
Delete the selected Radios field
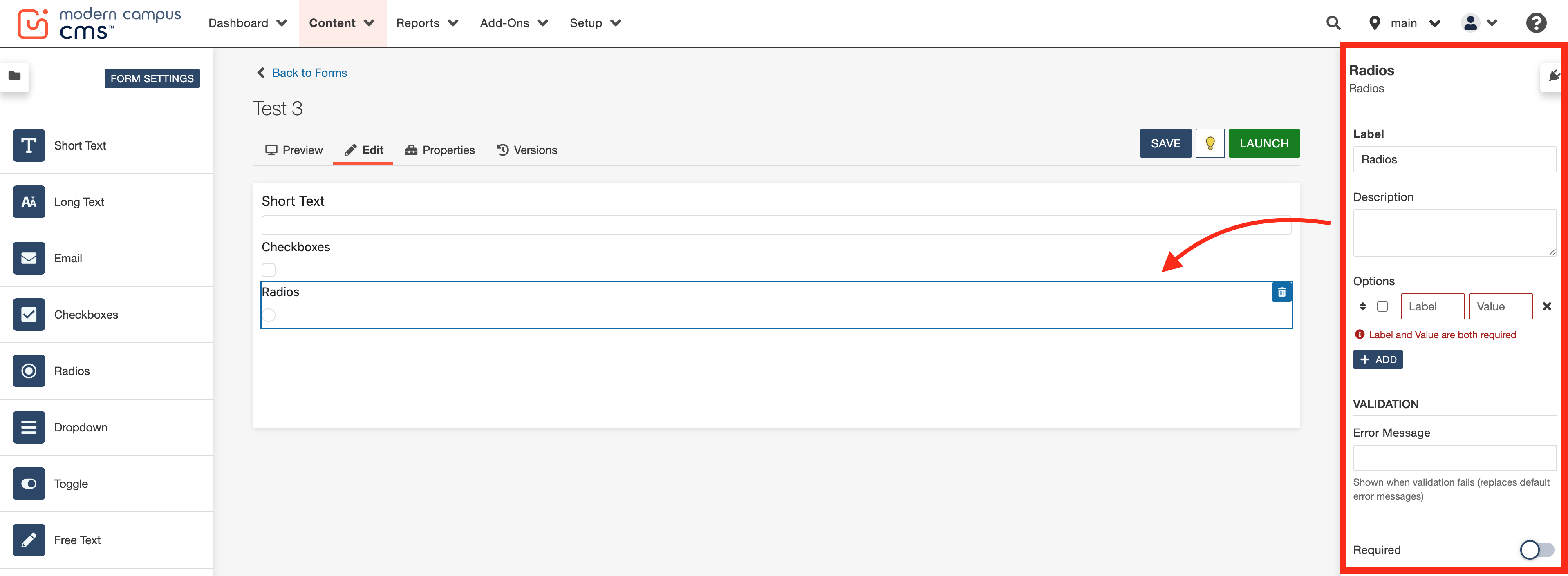coord(1282,291)
